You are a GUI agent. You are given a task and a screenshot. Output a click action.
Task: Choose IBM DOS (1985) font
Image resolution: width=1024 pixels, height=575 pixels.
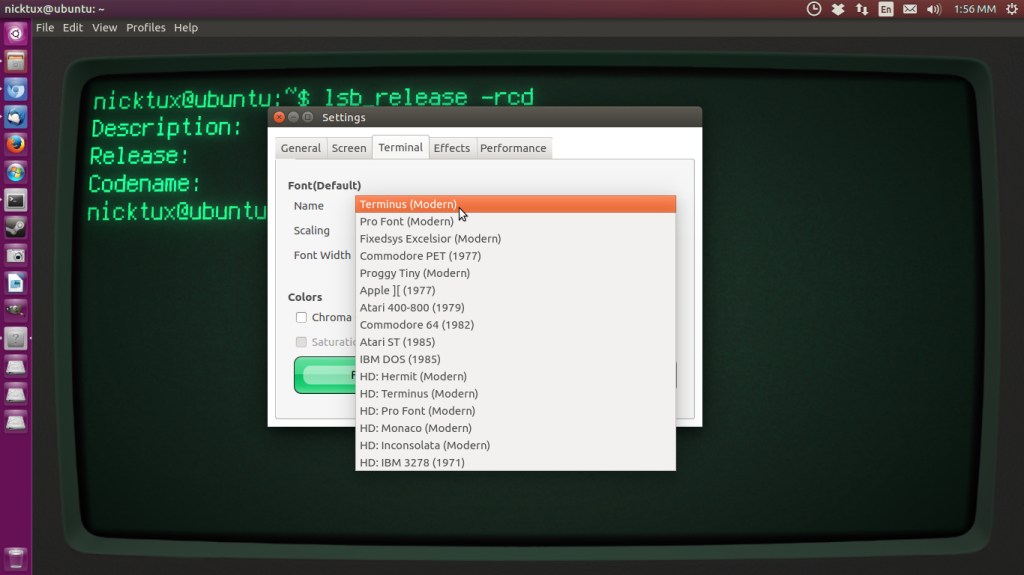pos(515,359)
